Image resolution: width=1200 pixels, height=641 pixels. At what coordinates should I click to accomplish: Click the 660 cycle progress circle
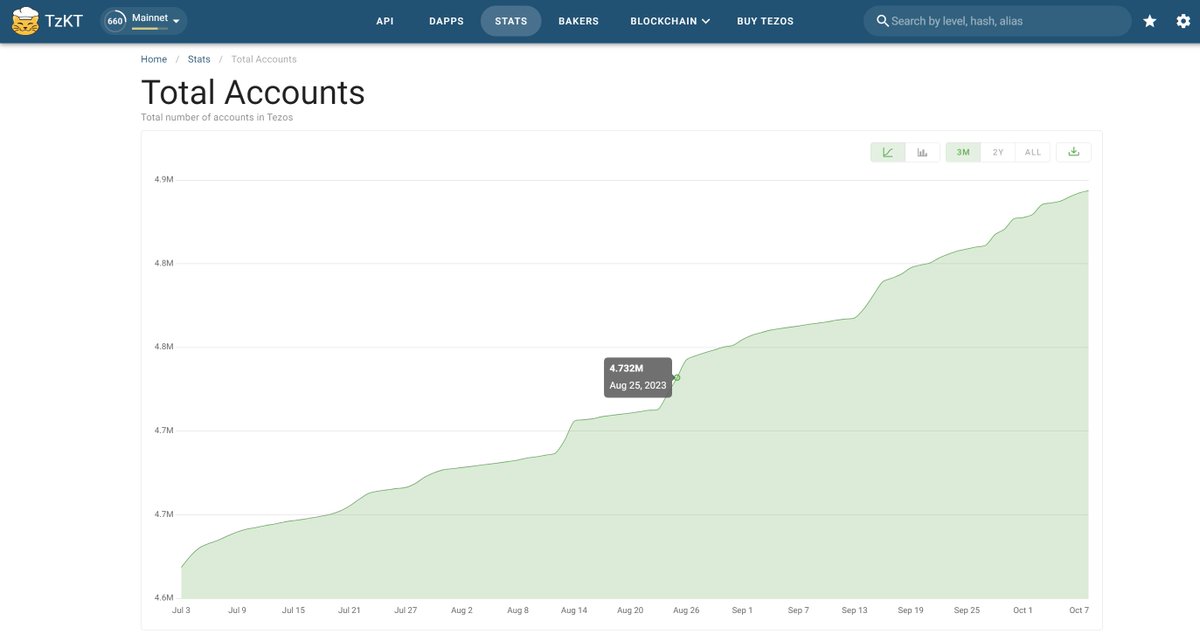coord(115,20)
